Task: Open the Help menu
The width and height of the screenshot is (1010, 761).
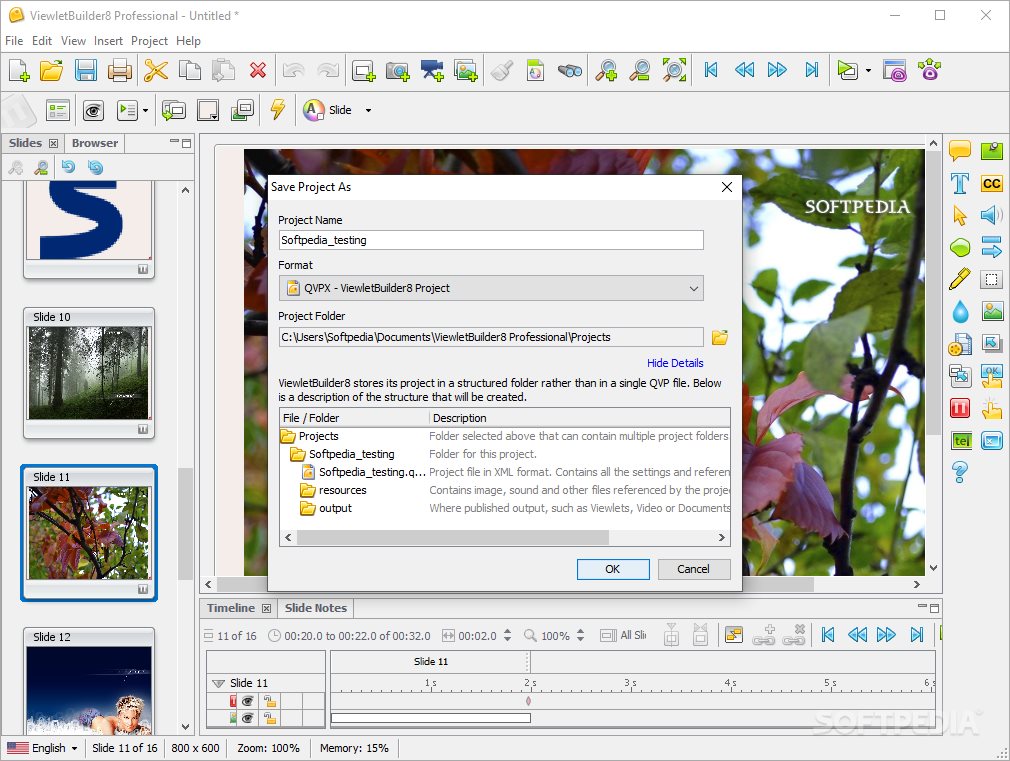Action: pyautogui.click(x=188, y=41)
